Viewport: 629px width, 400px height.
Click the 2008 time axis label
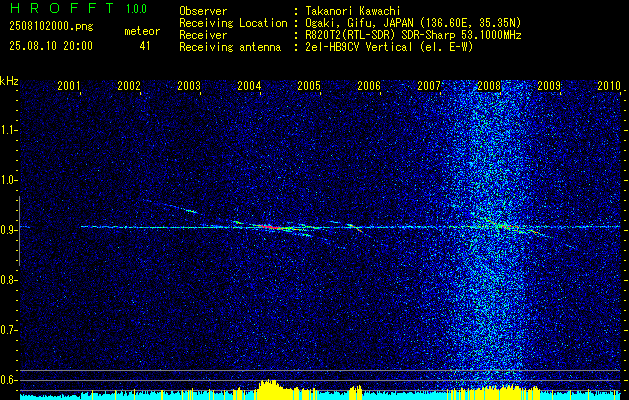489,85
